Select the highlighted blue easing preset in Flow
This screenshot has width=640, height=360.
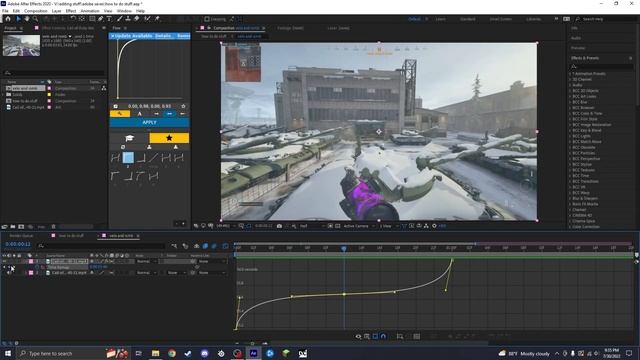pos(128,158)
